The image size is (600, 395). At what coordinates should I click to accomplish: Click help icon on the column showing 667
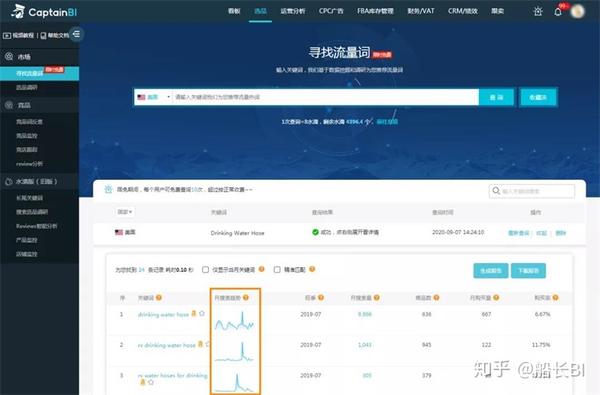click(x=496, y=297)
